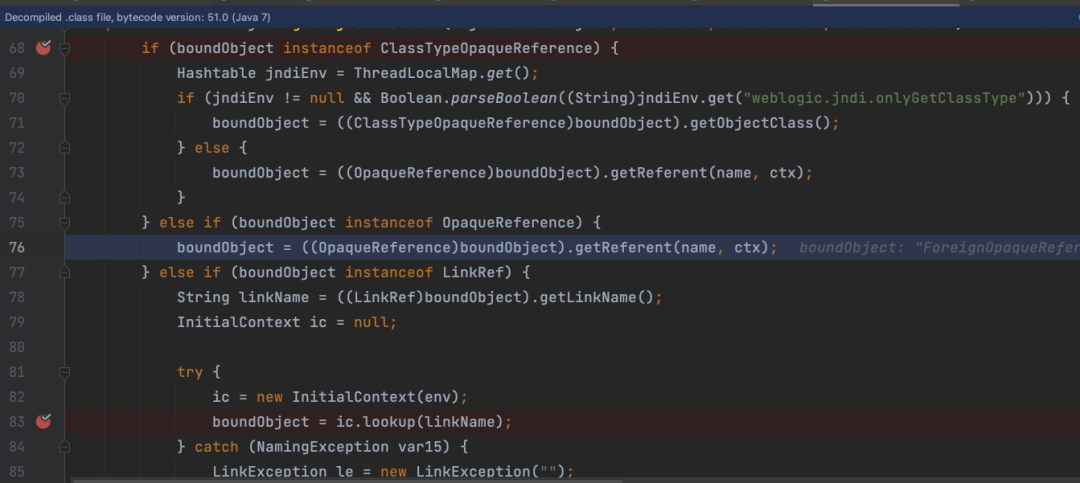The height and width of the screenshot is (483, 1080).
Task: Click InitialContext type on line 79
Action: (239, 322)
